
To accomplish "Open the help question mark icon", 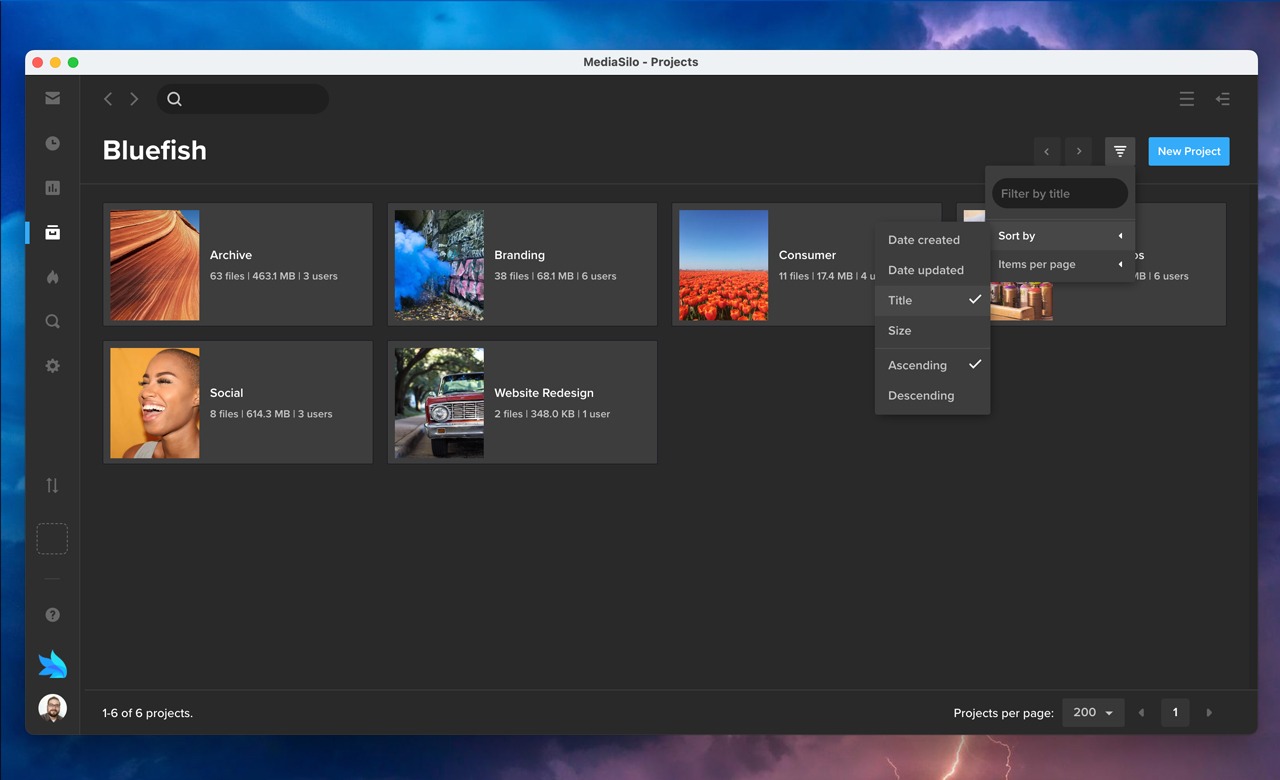I will click(52, 615).
